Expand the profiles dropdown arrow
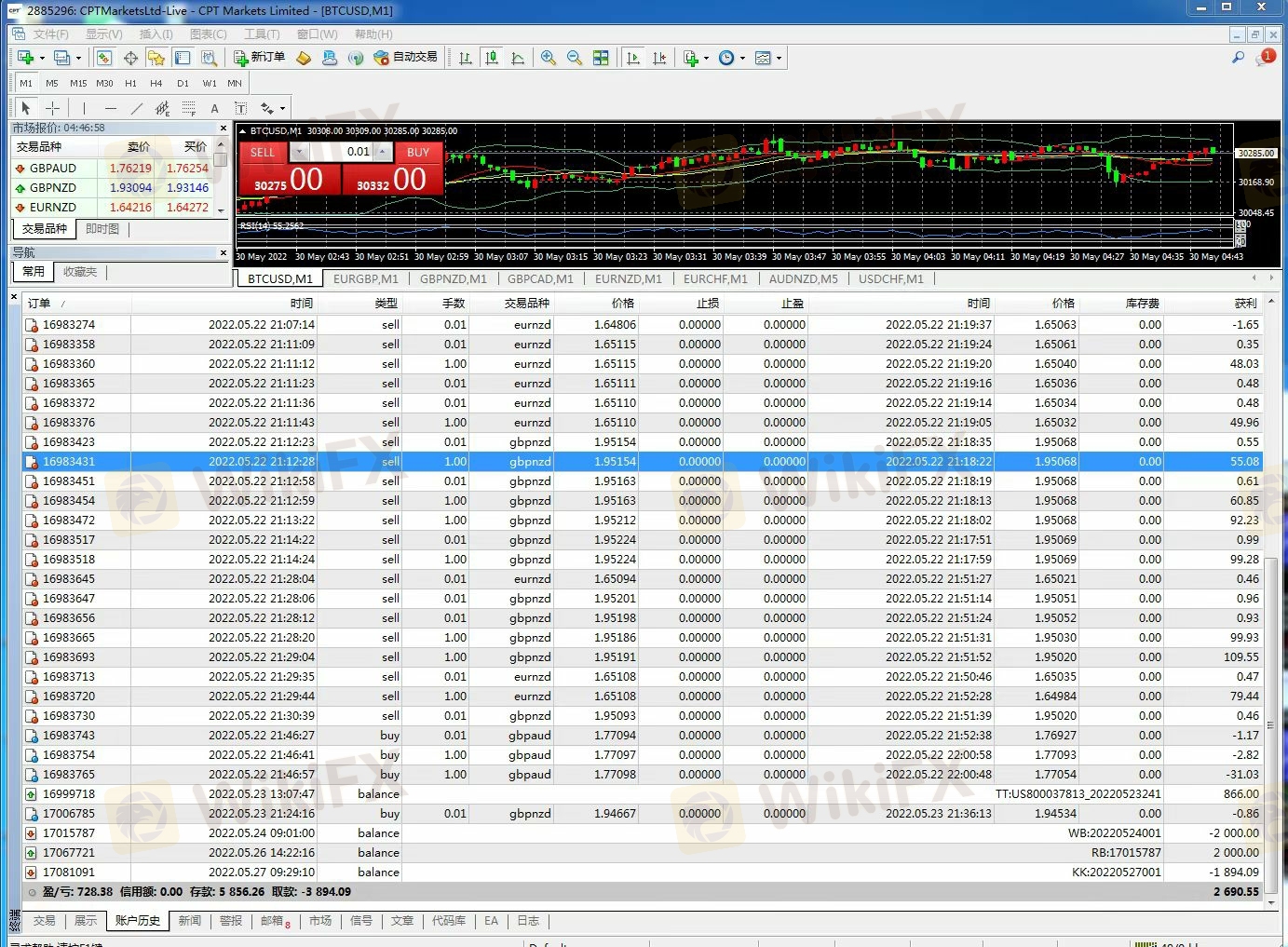This screenshot has width=1288, height=947. click(78, 58)
